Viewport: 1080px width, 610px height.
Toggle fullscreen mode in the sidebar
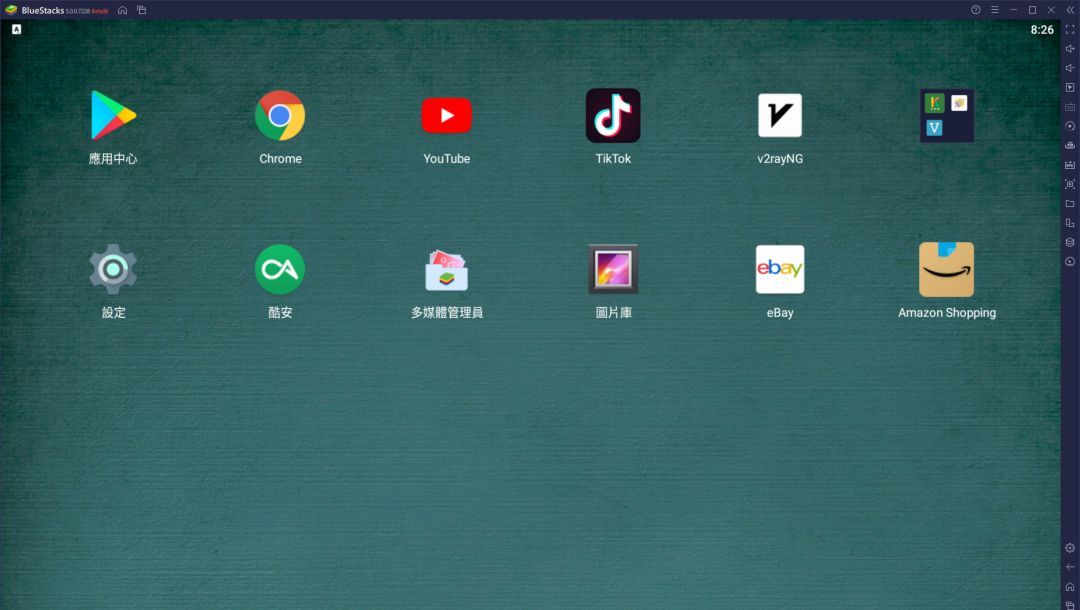1070,30
